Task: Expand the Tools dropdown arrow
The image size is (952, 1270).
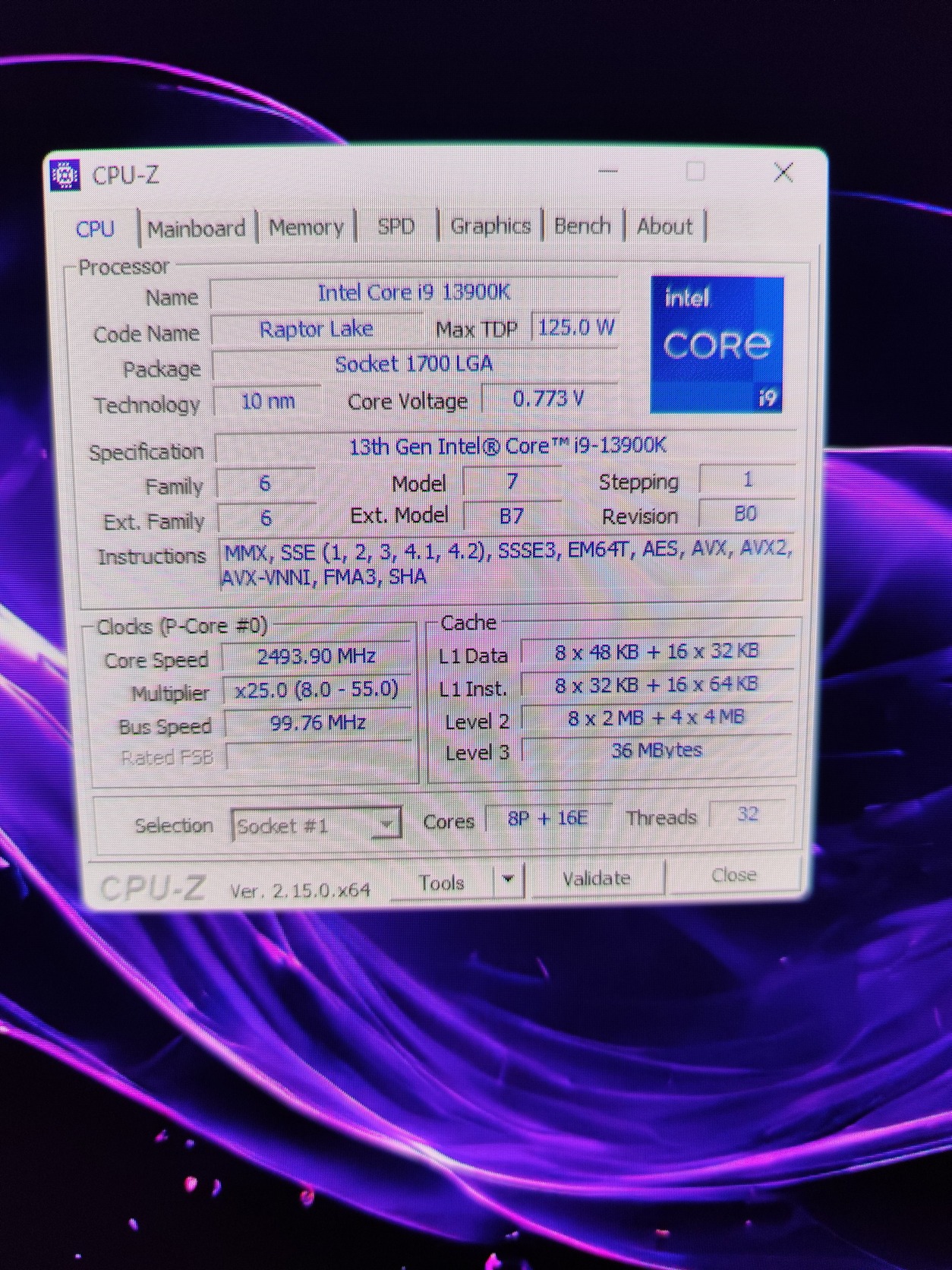Action: point(508,880)
